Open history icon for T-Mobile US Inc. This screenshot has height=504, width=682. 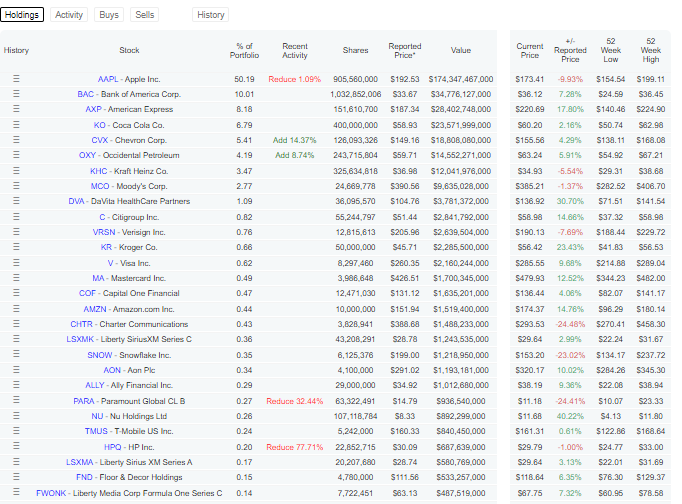[x=16, y=432]
